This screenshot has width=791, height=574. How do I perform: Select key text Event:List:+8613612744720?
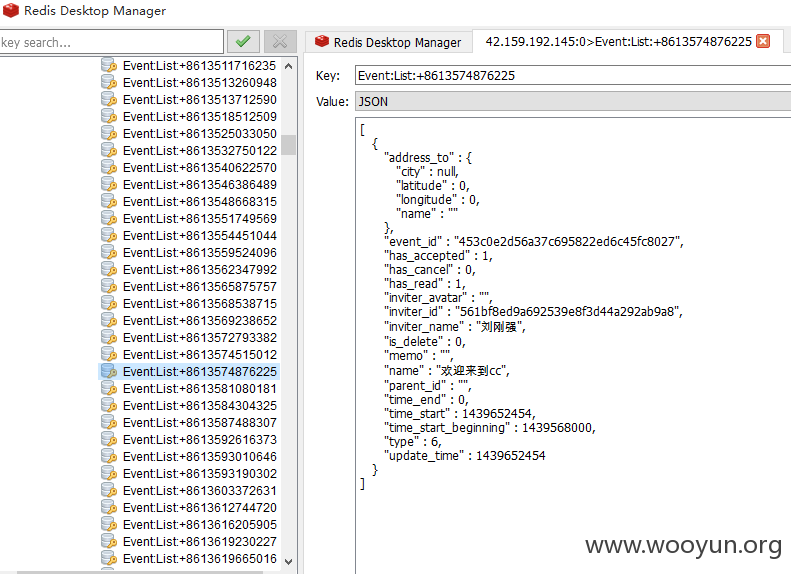coord(200,507)
